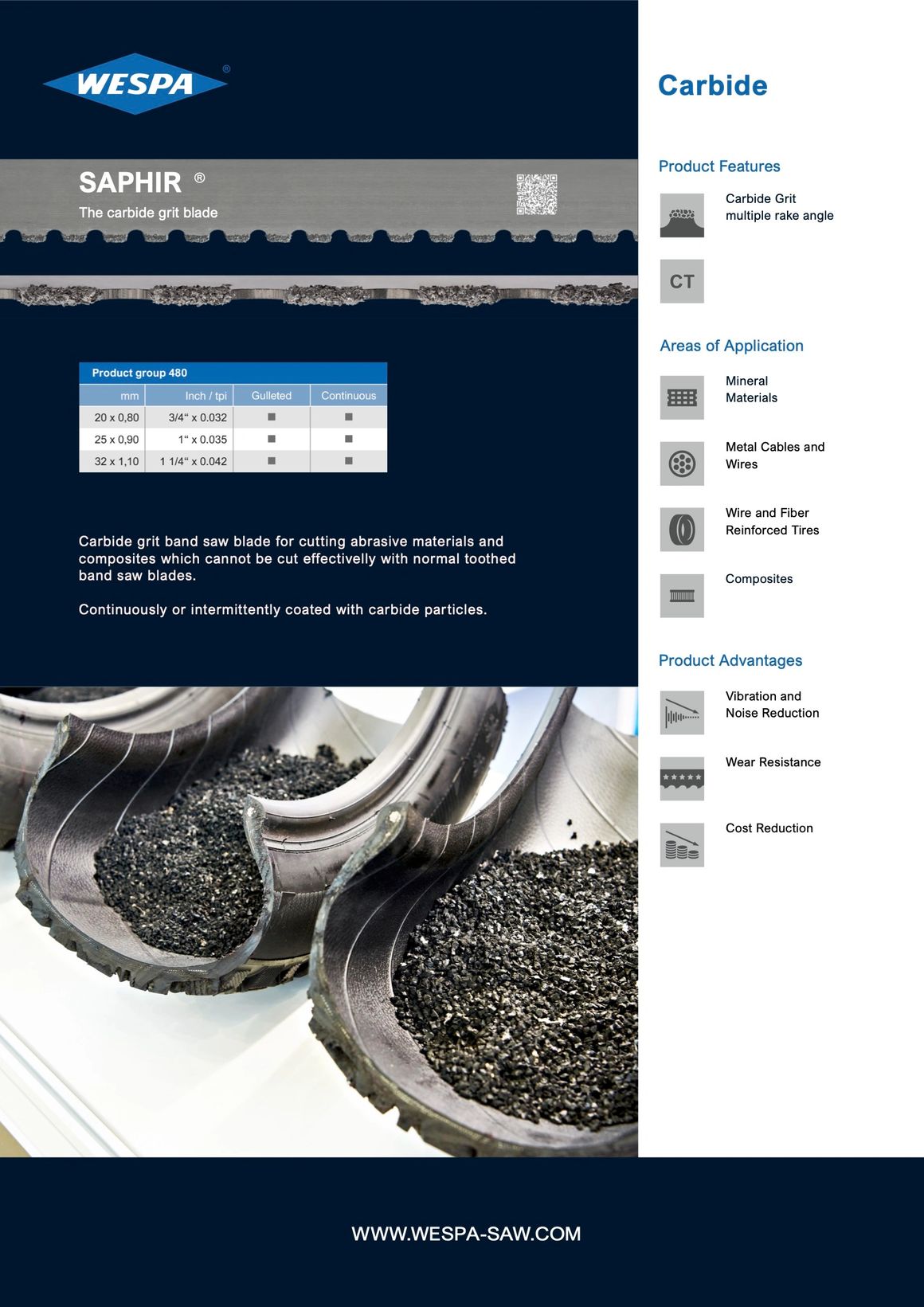Viewport: 924px width, 1307px height.
Task: Click the Carbide heading
Action: click(713, 85)
